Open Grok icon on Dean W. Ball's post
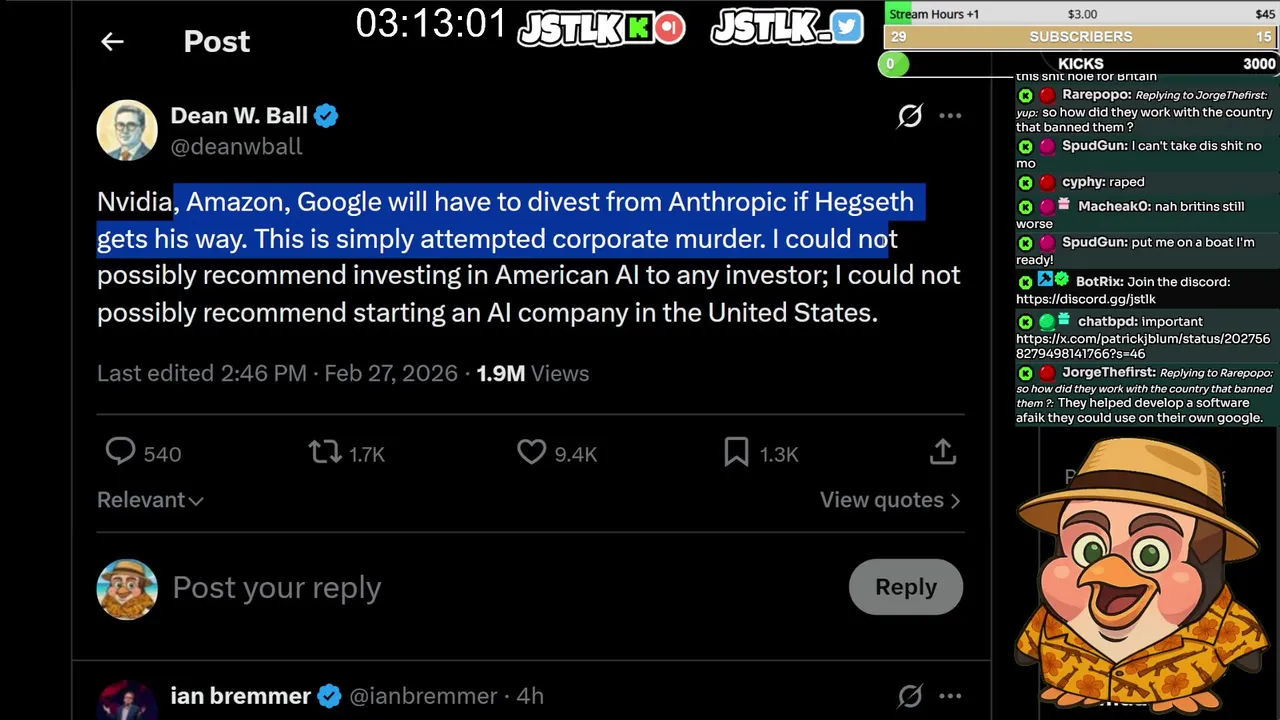The width and height of the screenshot is (1280, 720). click(x=909, y=116)
